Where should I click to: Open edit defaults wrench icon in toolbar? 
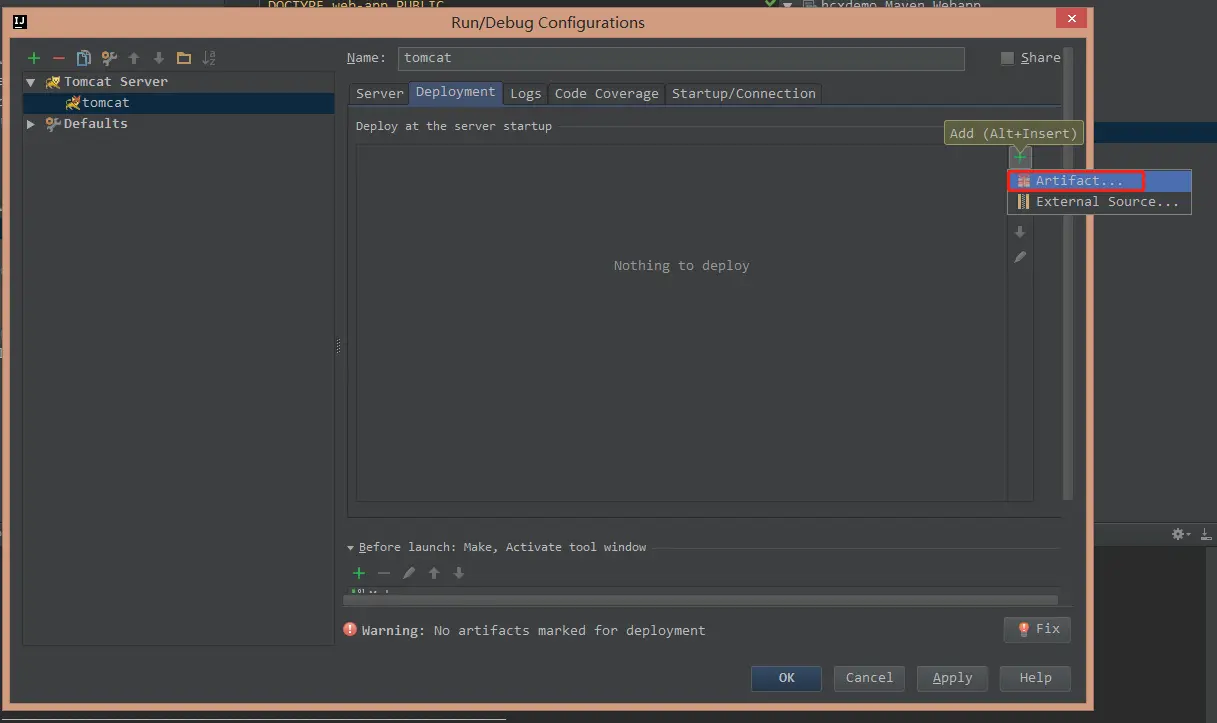pos(109,58)
